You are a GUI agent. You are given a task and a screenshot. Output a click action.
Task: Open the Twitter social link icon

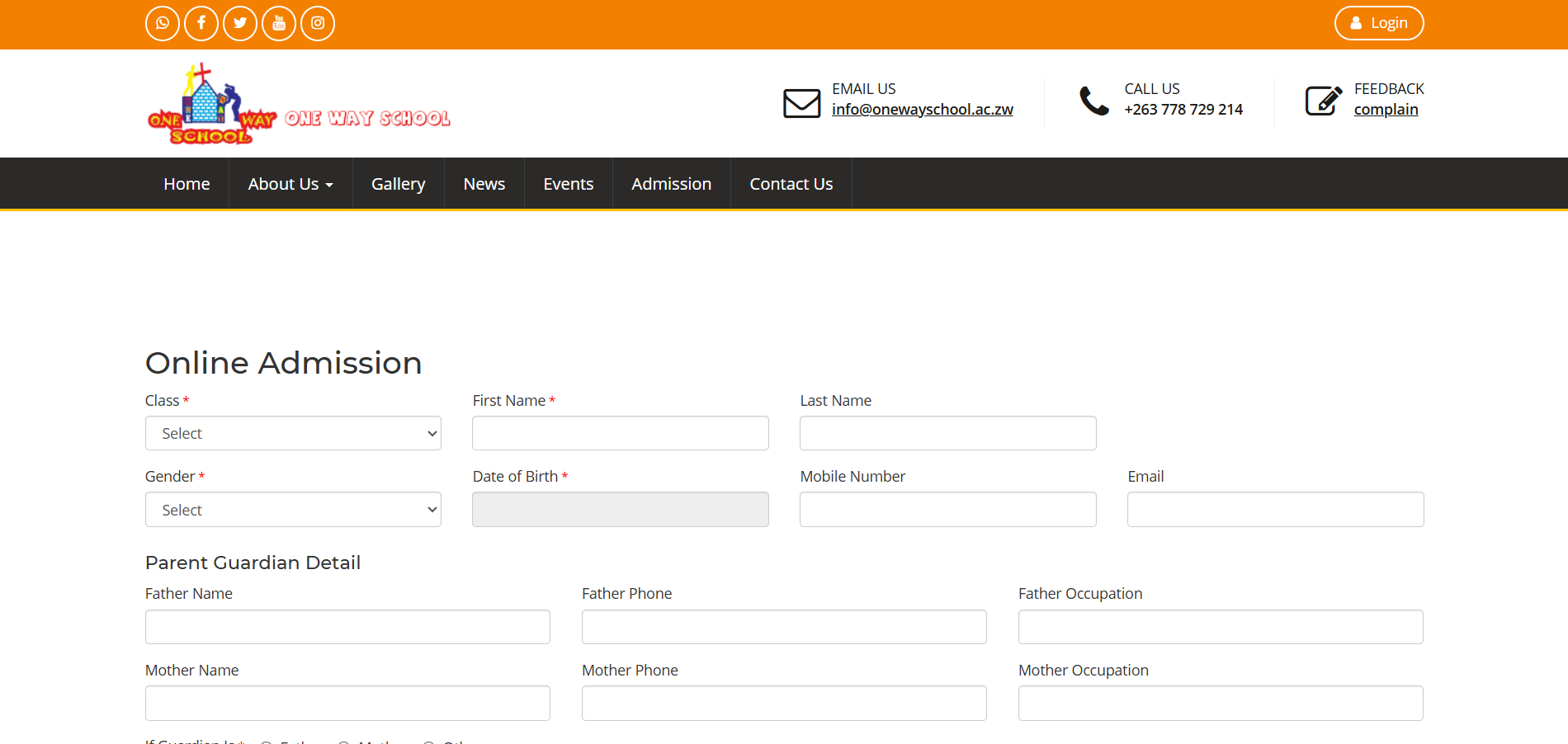pos(240,23)
